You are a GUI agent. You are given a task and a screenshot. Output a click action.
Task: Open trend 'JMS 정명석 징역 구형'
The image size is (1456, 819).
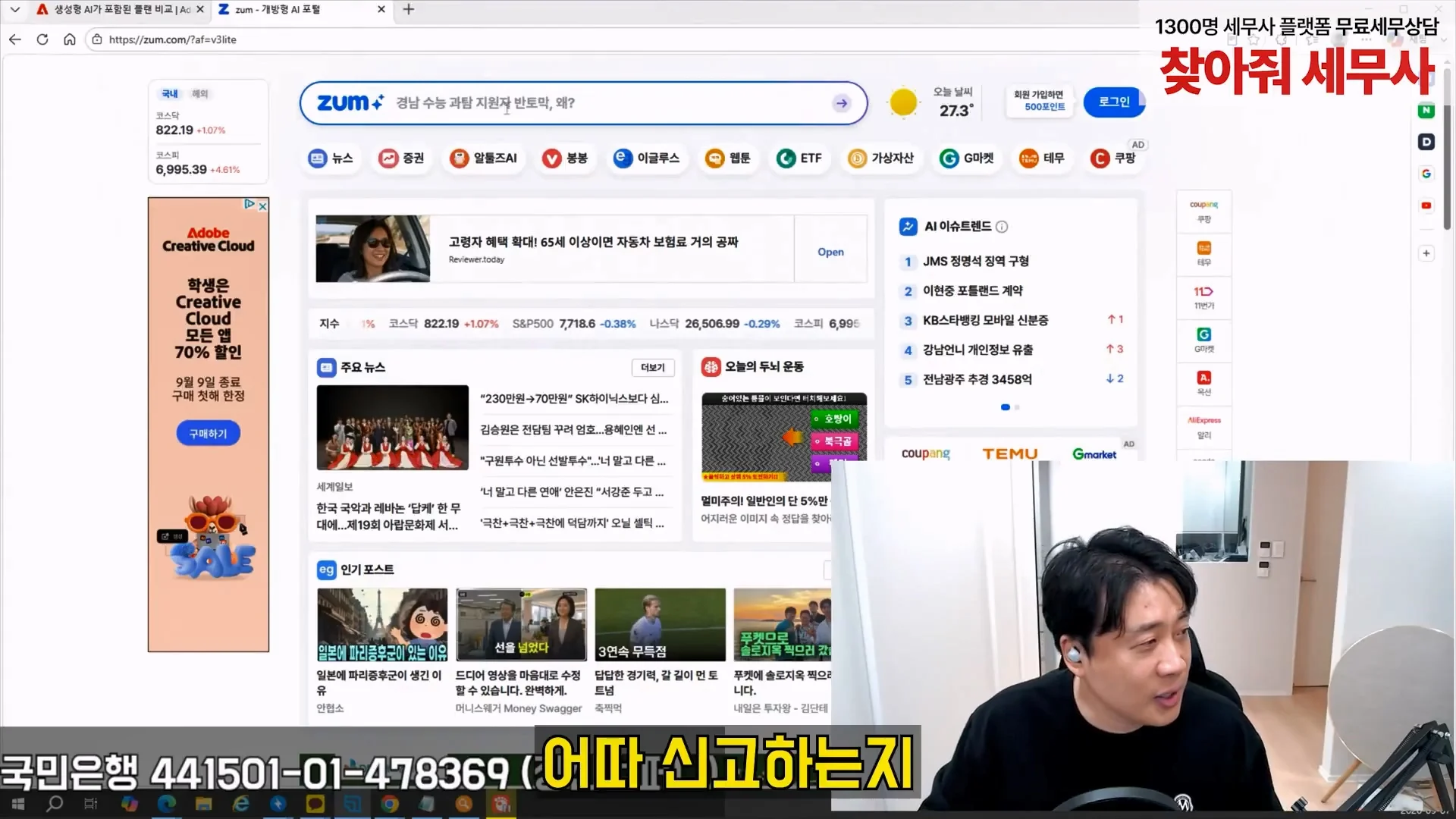(975, 262)
